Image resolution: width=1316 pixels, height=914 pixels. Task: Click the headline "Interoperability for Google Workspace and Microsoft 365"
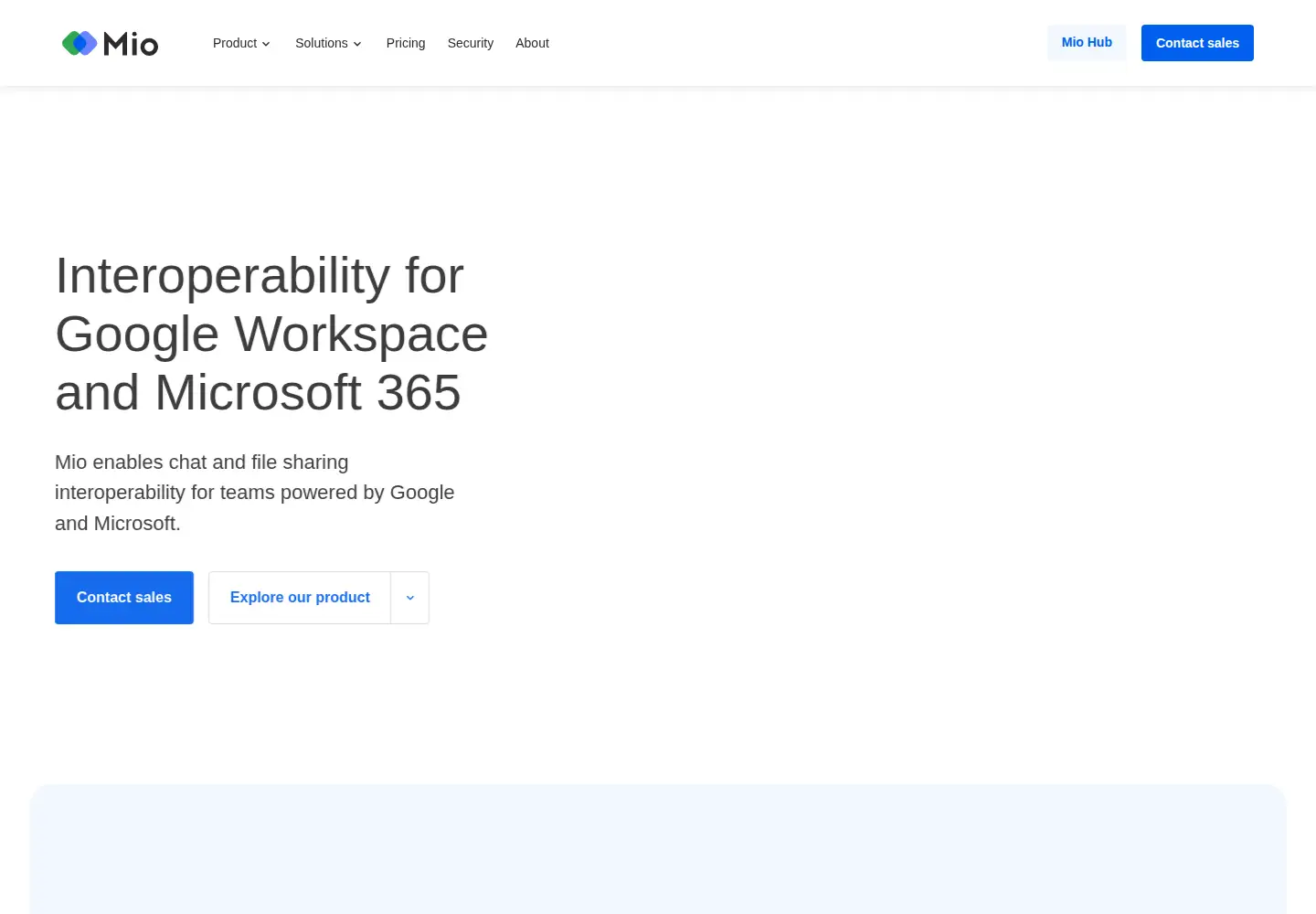tap(271, 334)
